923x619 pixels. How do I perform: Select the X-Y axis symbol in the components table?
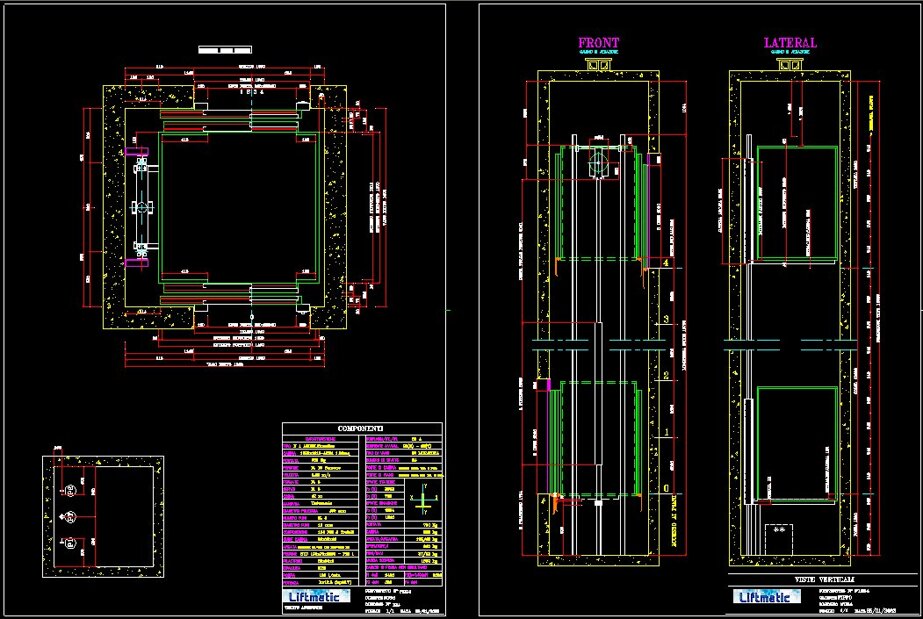tap(423, 500)
